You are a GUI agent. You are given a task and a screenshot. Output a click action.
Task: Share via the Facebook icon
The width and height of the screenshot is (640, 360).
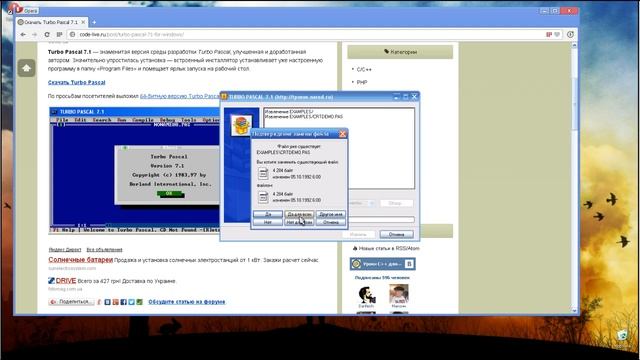(x=123, y=302)
